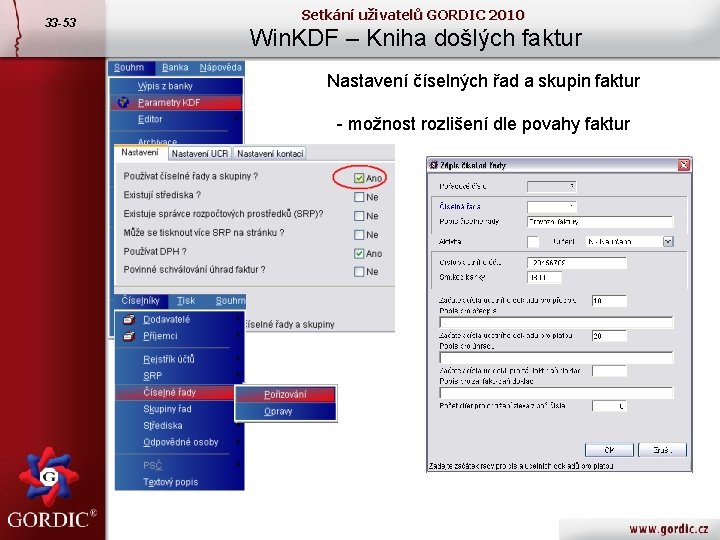Click the globe icon beside Parametry KDF
Image resolution: width=720 pixels, height=540 pixels.
tap(123, 102)
